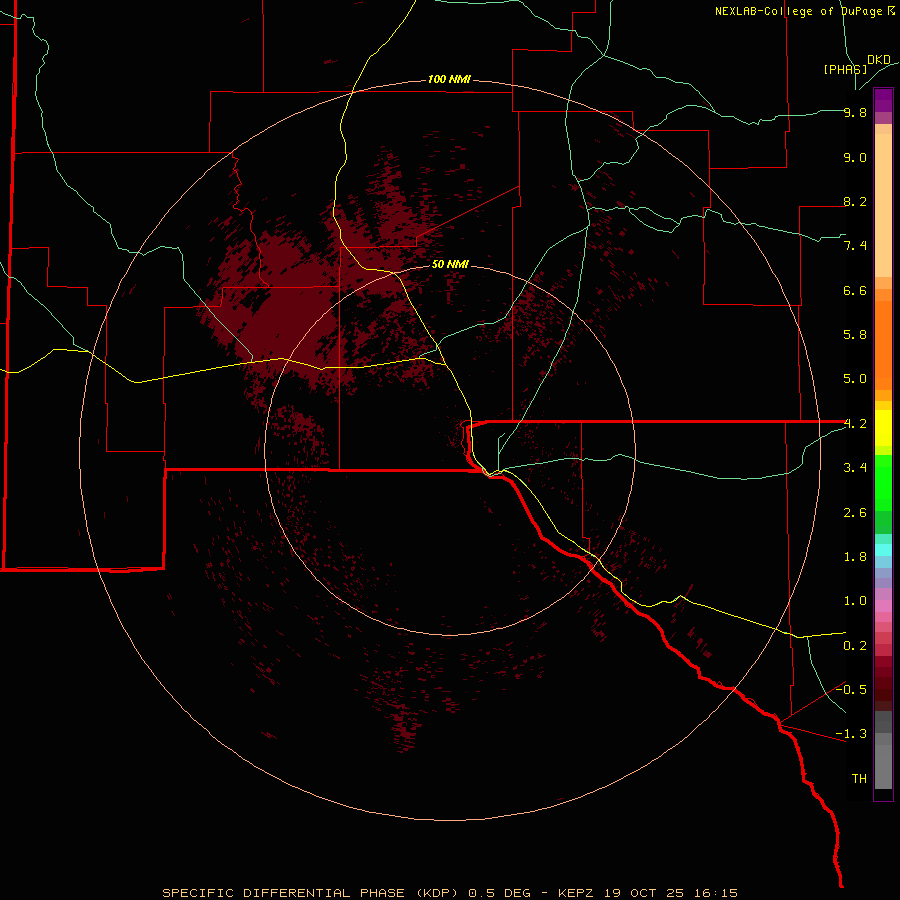Click the KEPZ station identifier
The height and width of the screenshot is (900, 900).
[x=577, y=893]
